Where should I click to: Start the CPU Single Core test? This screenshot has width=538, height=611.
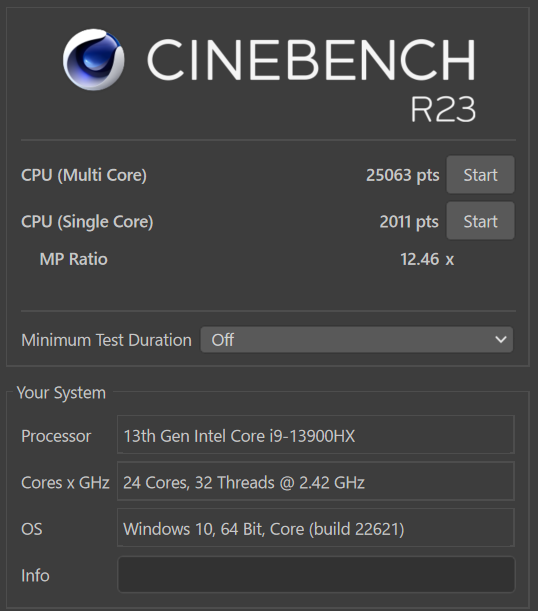480,221
